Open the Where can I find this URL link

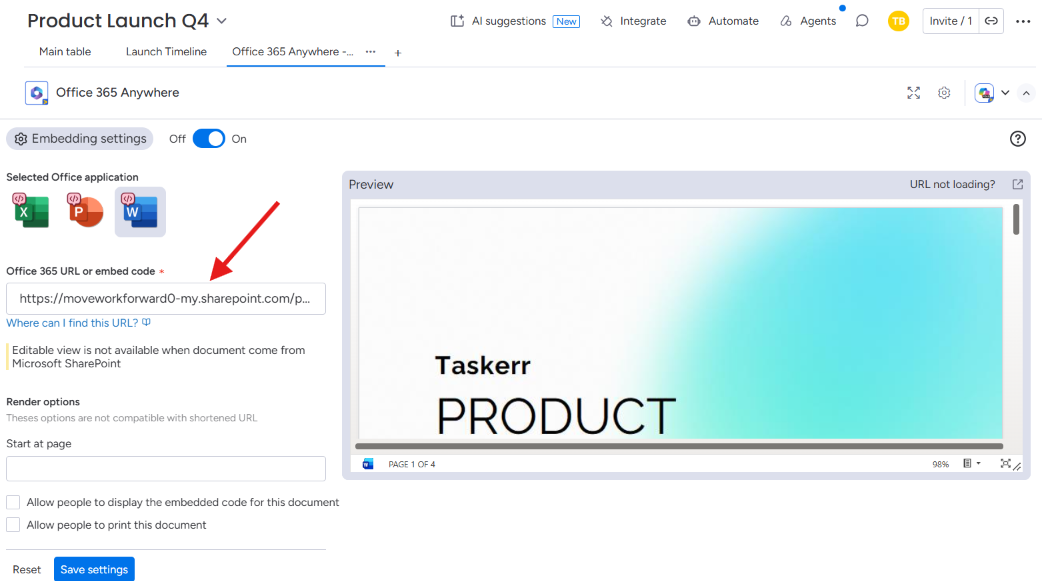[x=78, y=322]
